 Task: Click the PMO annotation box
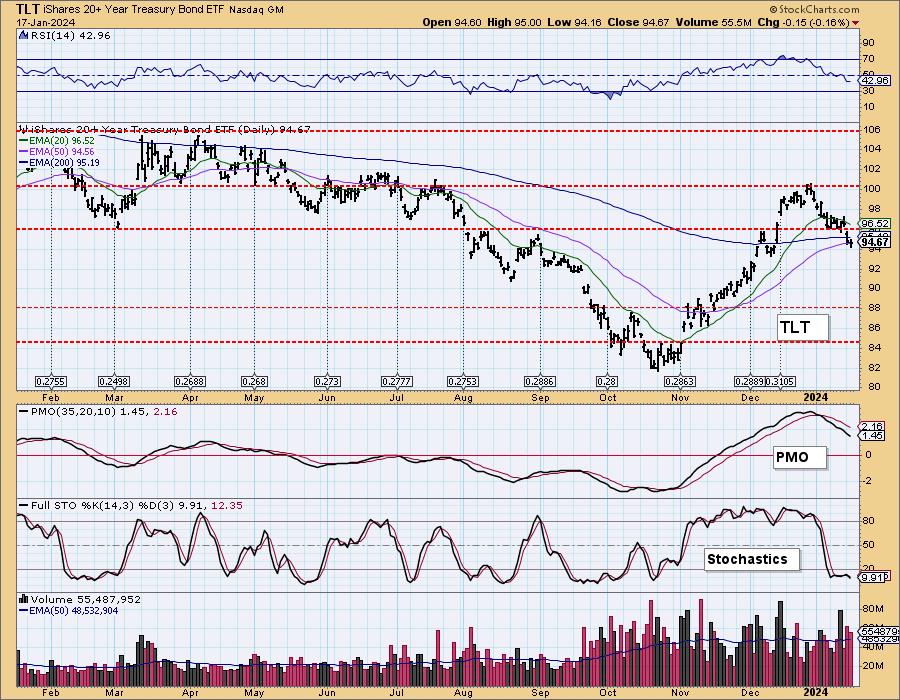click(800, 457)
